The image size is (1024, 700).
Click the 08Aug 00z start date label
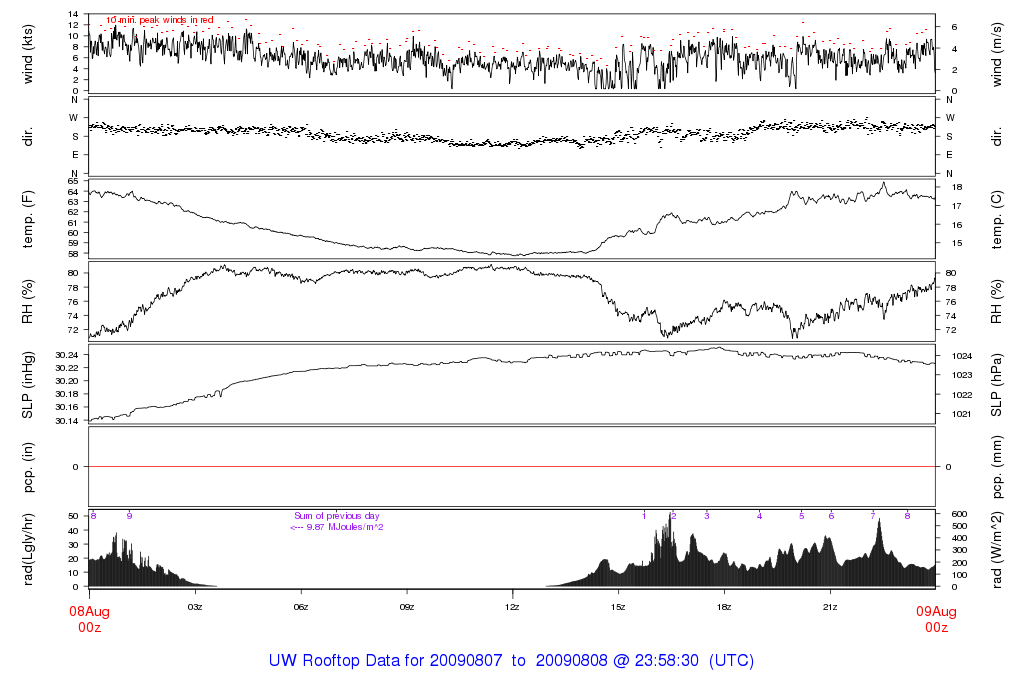pyautogui.click(x=88, y=619)
